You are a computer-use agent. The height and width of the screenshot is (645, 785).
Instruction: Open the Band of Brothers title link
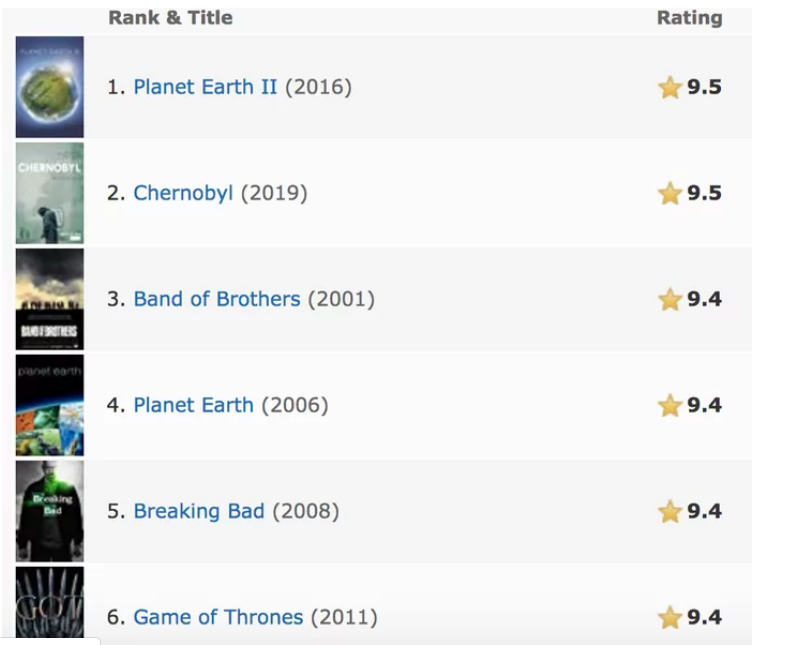pos(217,299)
